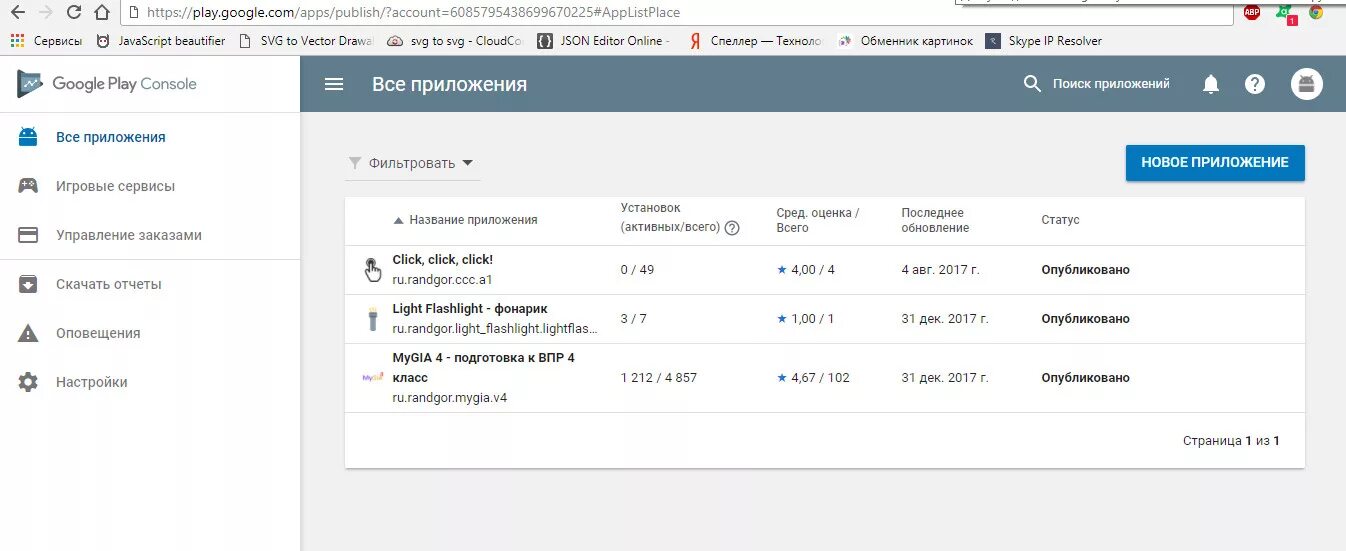Click the Click, click, click! app icon

click(x=371, y=269)
